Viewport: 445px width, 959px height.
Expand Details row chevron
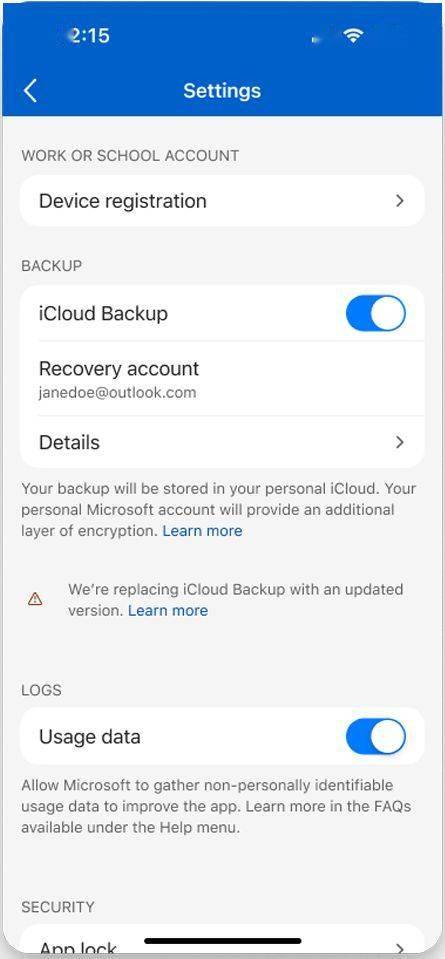(400, 442)
